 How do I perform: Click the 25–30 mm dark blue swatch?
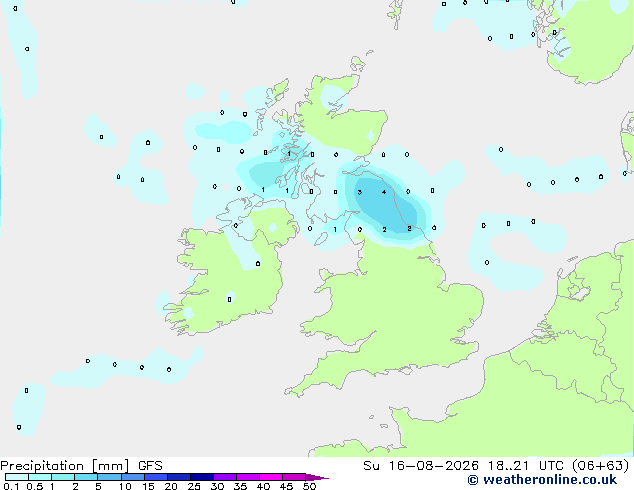(201, 477)
